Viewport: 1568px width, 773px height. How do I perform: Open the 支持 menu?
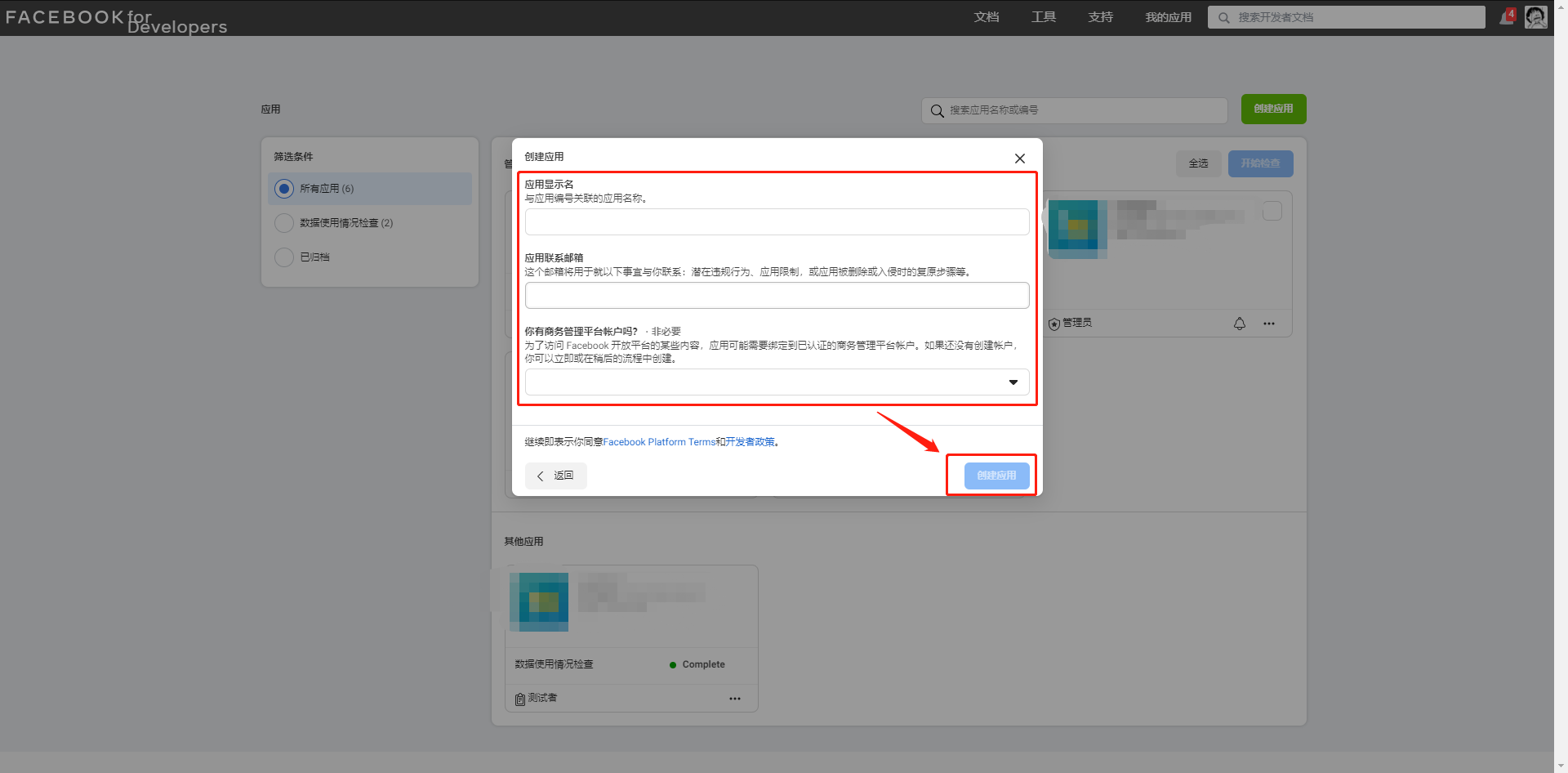pyautogui.click(x=1100, y=17)
